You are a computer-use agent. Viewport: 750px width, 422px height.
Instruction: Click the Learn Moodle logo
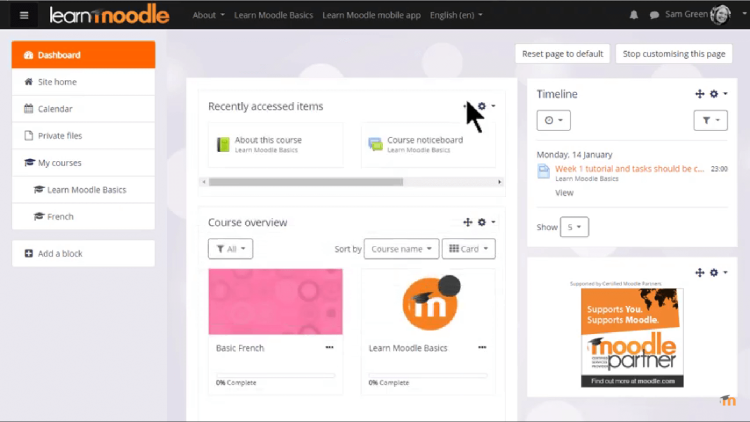(x=109, y=15)
